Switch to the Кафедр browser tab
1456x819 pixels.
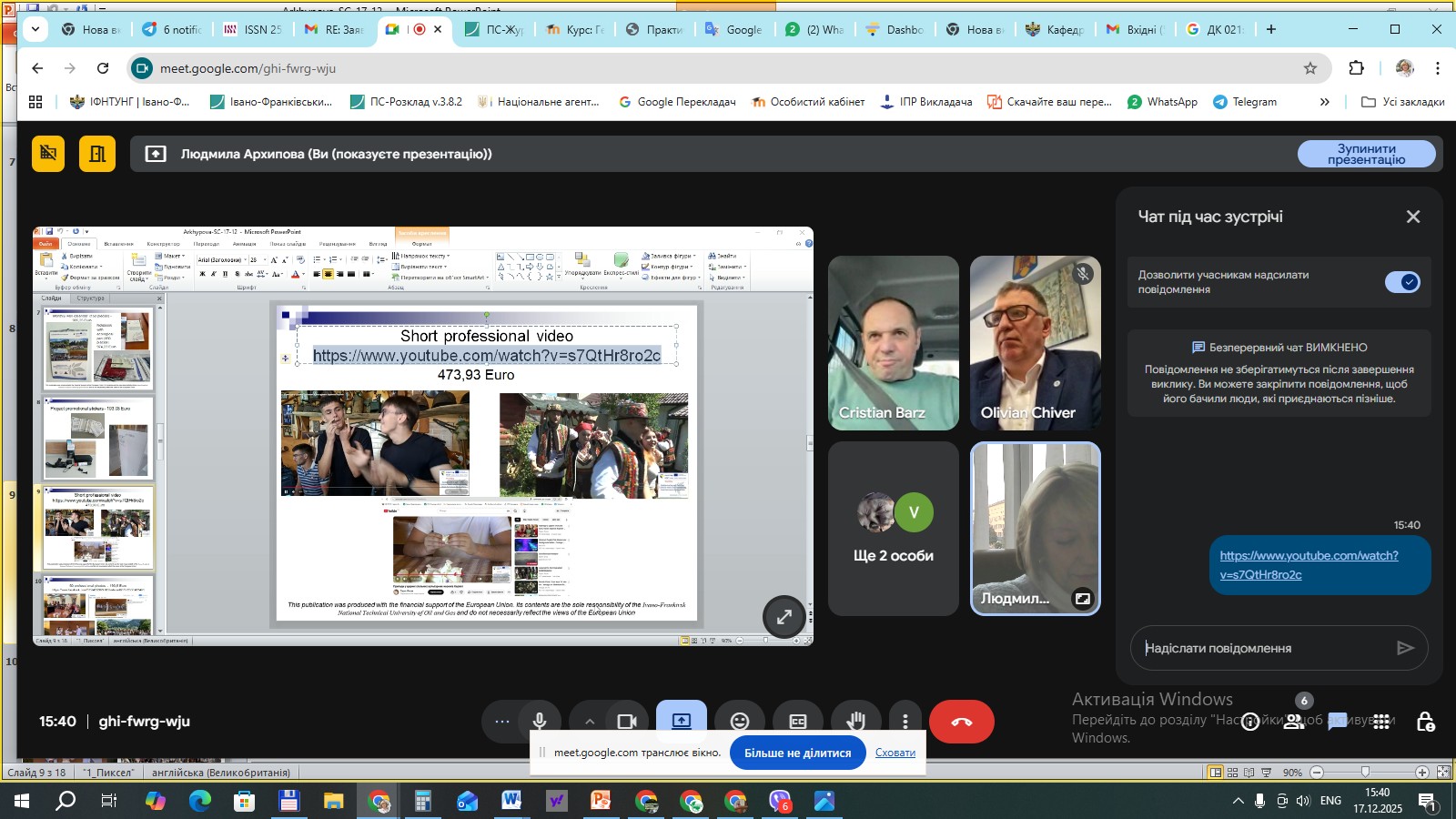(1054, 29)
